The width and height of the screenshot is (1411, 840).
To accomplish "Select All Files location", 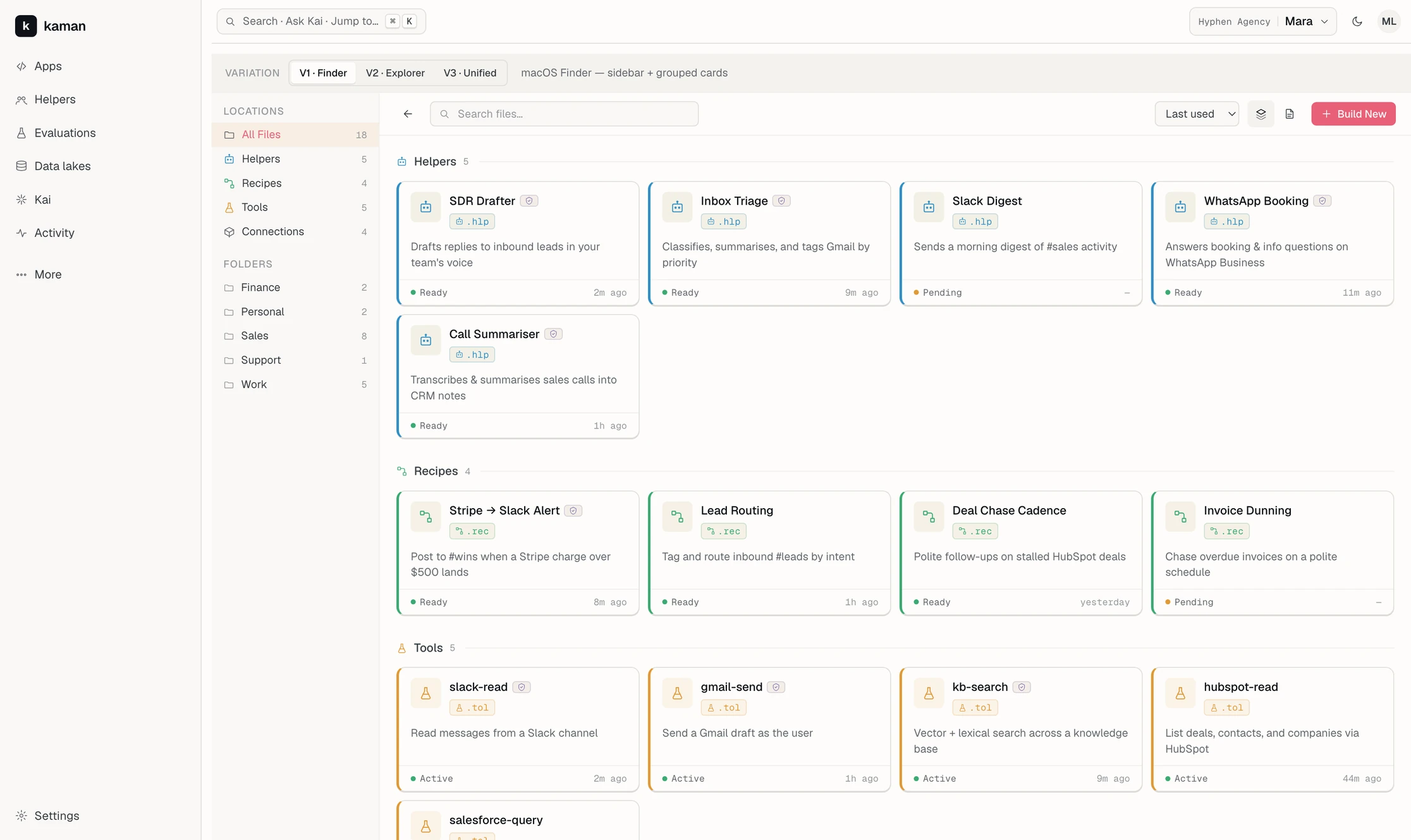I will (x=295, y=135).
